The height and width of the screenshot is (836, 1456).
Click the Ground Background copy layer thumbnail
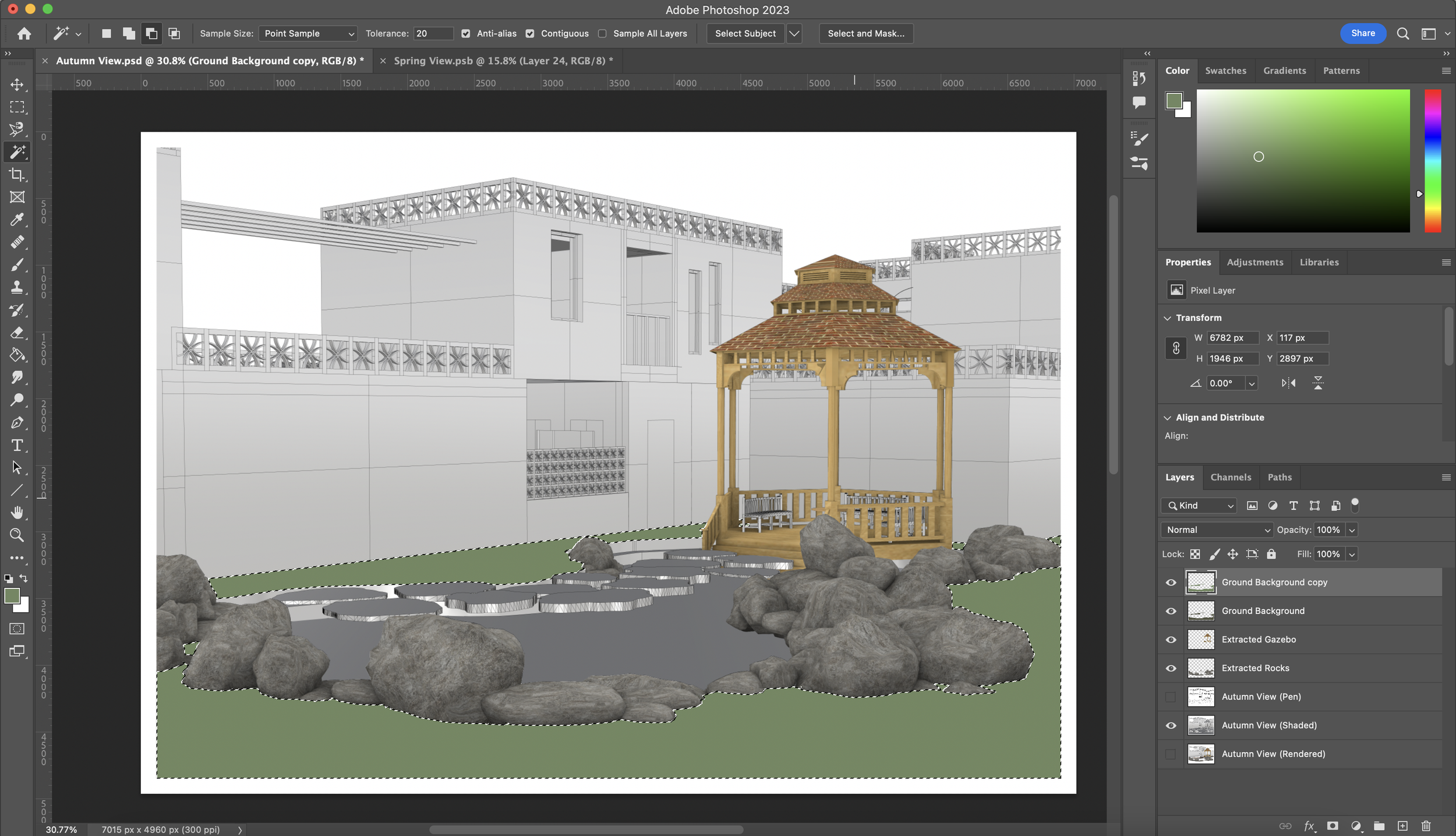pyautogui.click(x=1201, y=583)
